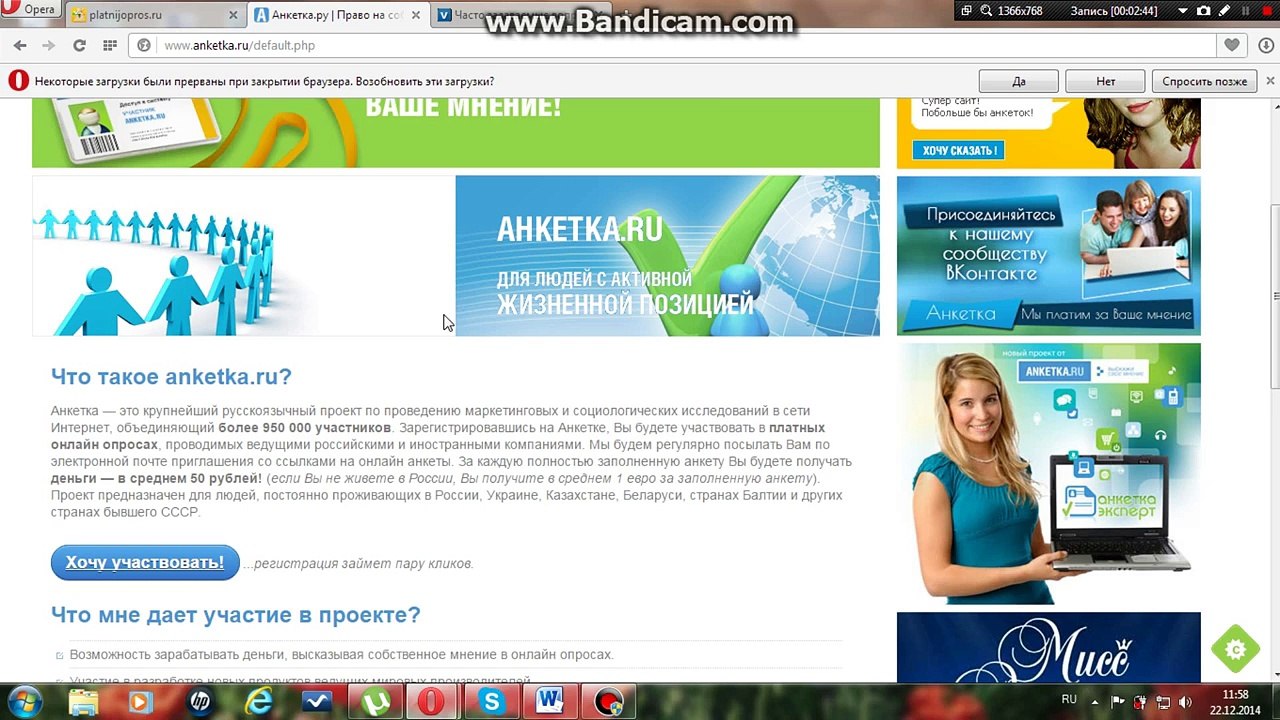Open the Speed Dial grid icon
1280x720 pixels.
pyautogui.click(x=110, y=45)
